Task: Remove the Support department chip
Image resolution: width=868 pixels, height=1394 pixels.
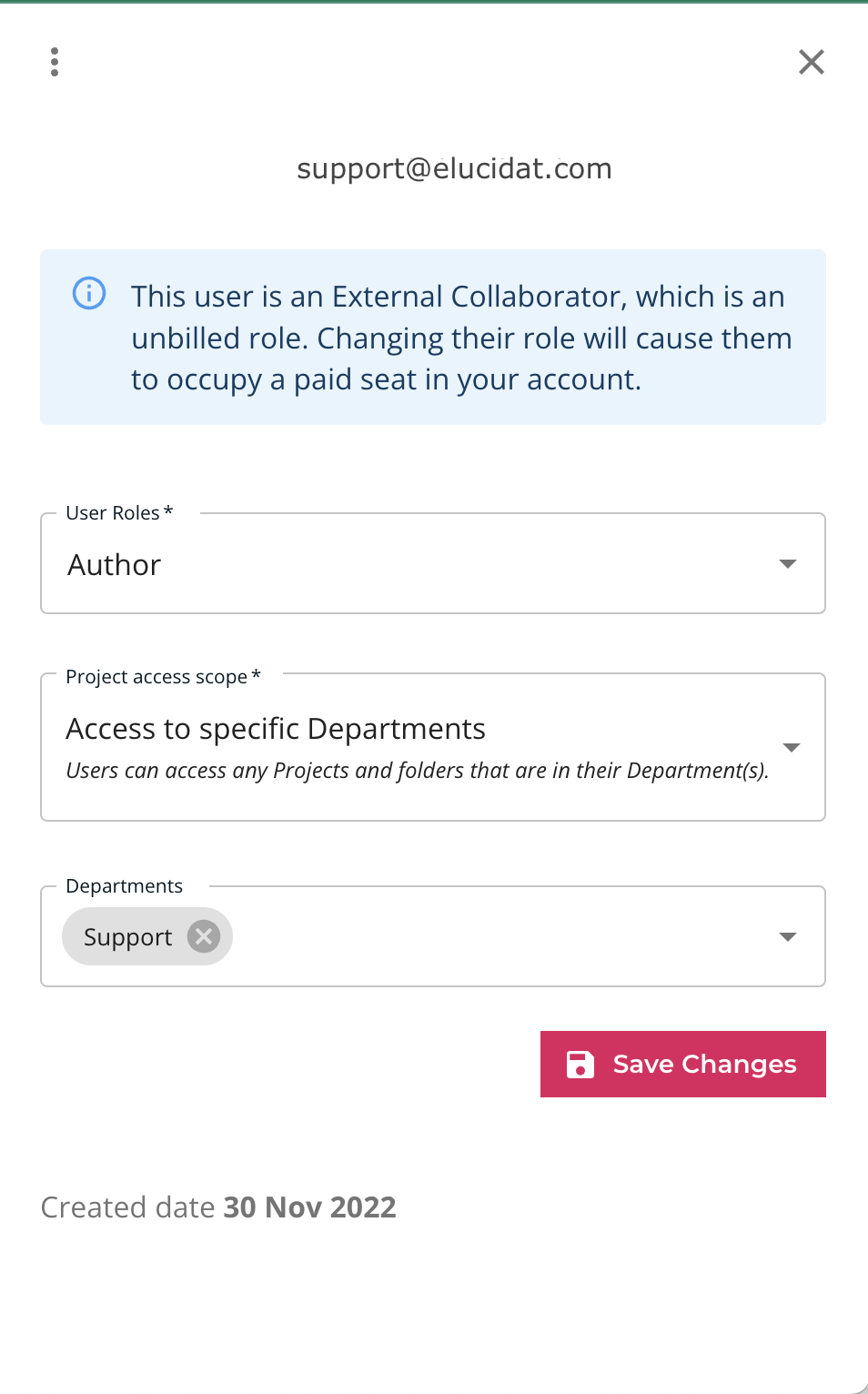Action: 204,936
